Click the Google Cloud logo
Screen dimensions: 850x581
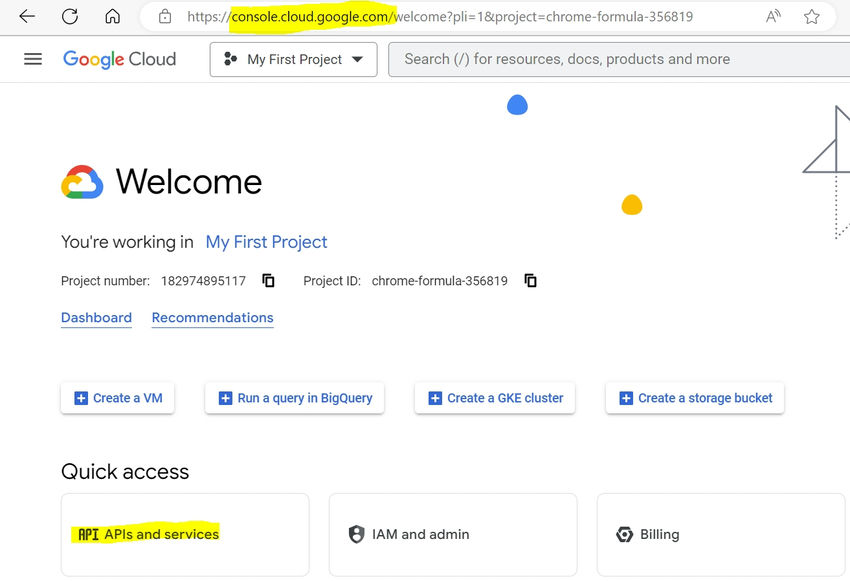tap(119, 59)
